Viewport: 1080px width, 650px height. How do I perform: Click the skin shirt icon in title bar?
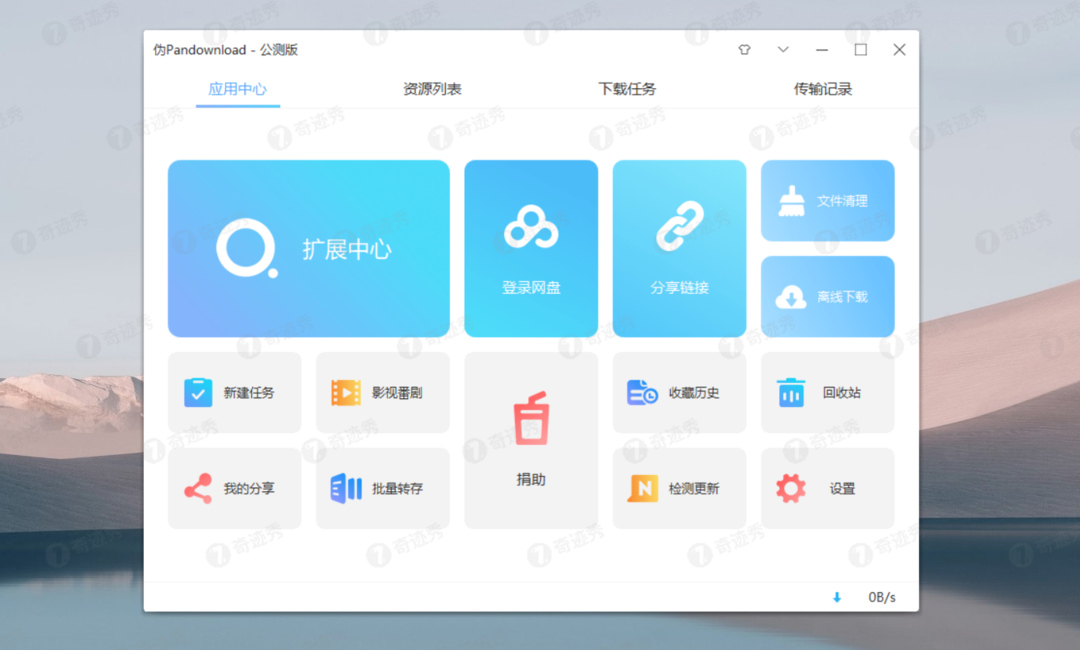[x=745, y=50]
